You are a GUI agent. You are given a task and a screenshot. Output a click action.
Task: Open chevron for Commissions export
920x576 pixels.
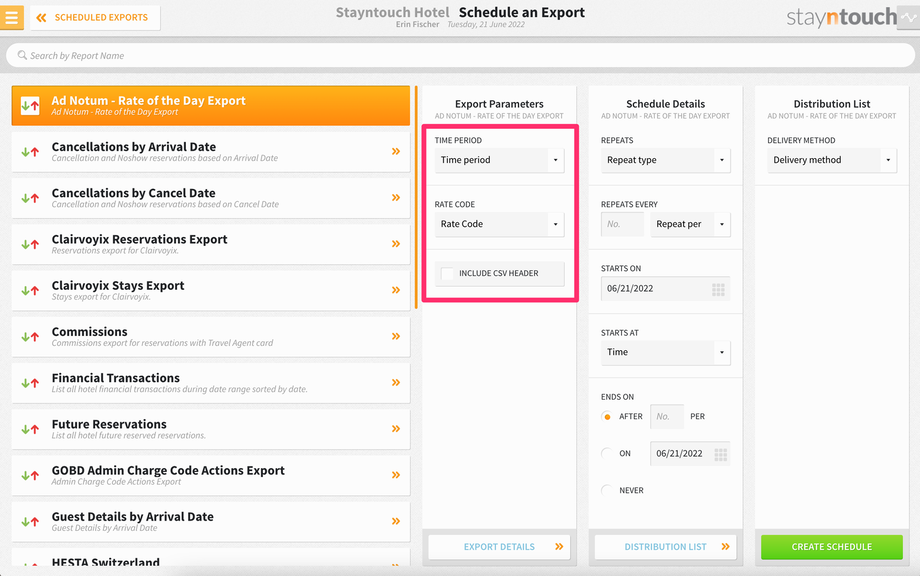pyautogui.click(x=396, y=336)
